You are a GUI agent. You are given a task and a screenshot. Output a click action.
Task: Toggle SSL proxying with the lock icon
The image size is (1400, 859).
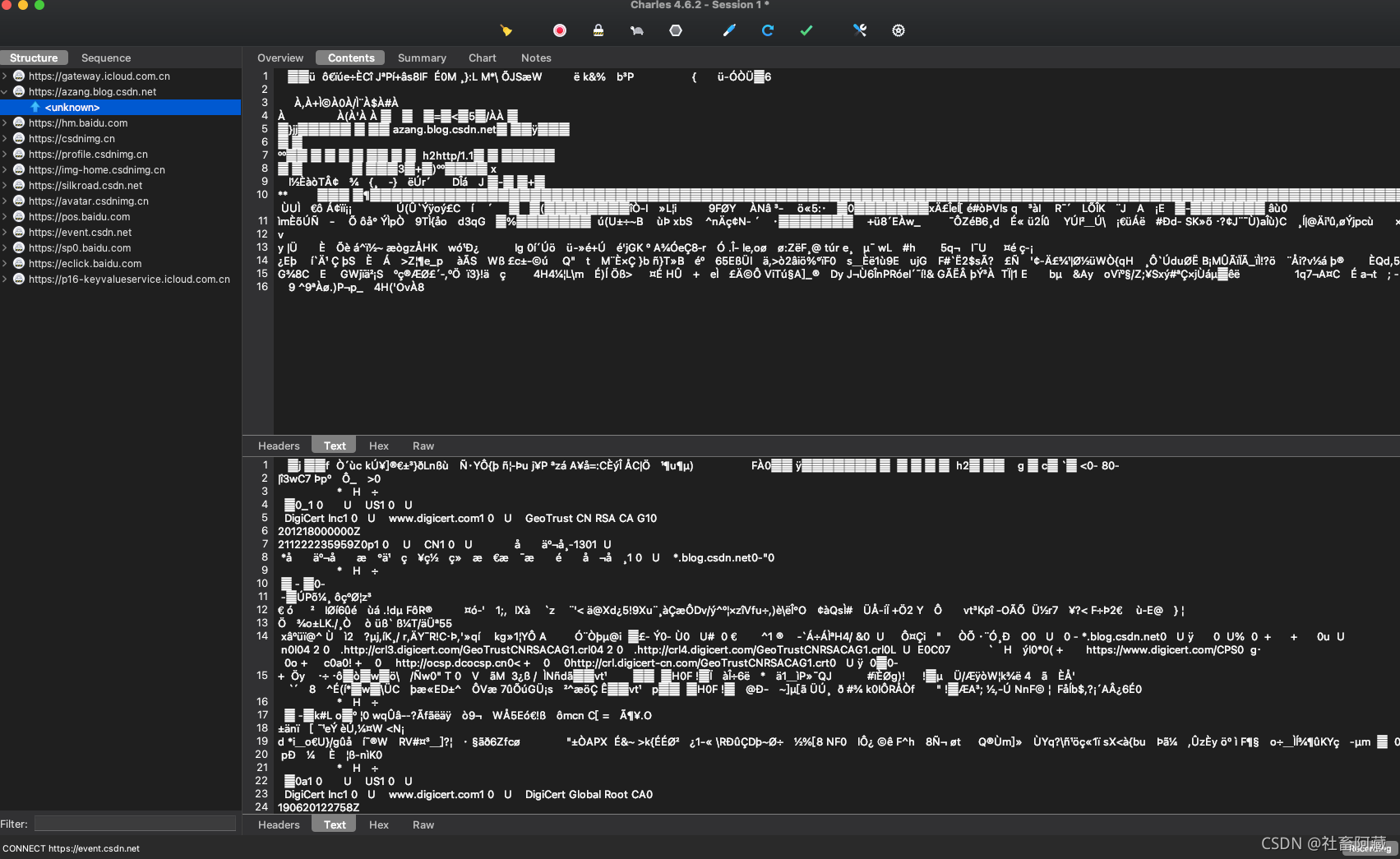(598, 30)
